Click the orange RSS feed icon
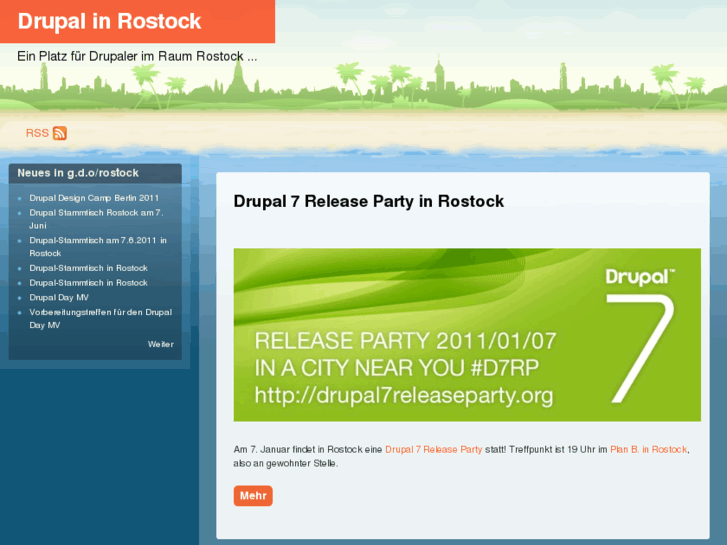 pos(60,133)
